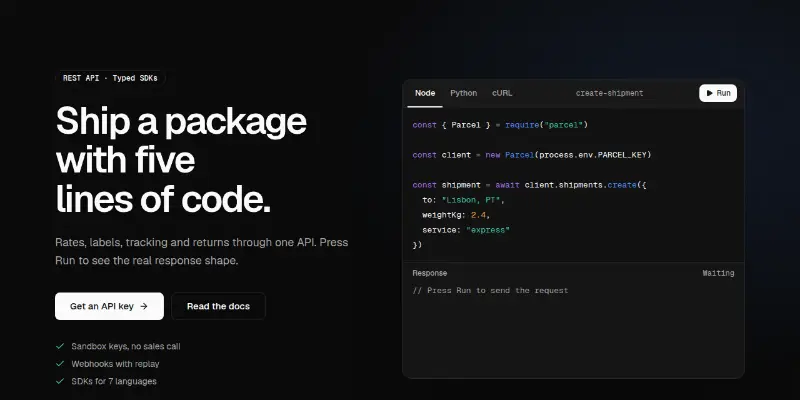Click the "// Press Run to send the request" comment
This screenshot has height=400, width=800.
coord(490,290)
